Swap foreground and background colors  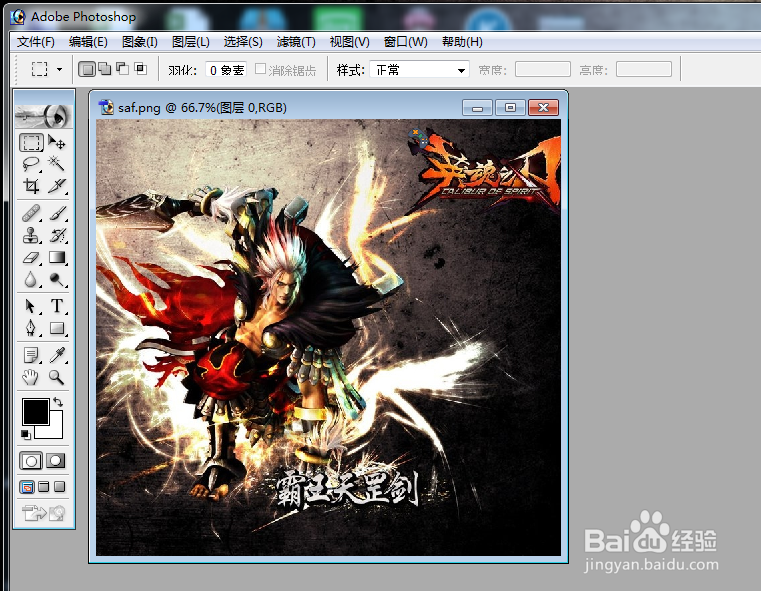click(58, 402)
